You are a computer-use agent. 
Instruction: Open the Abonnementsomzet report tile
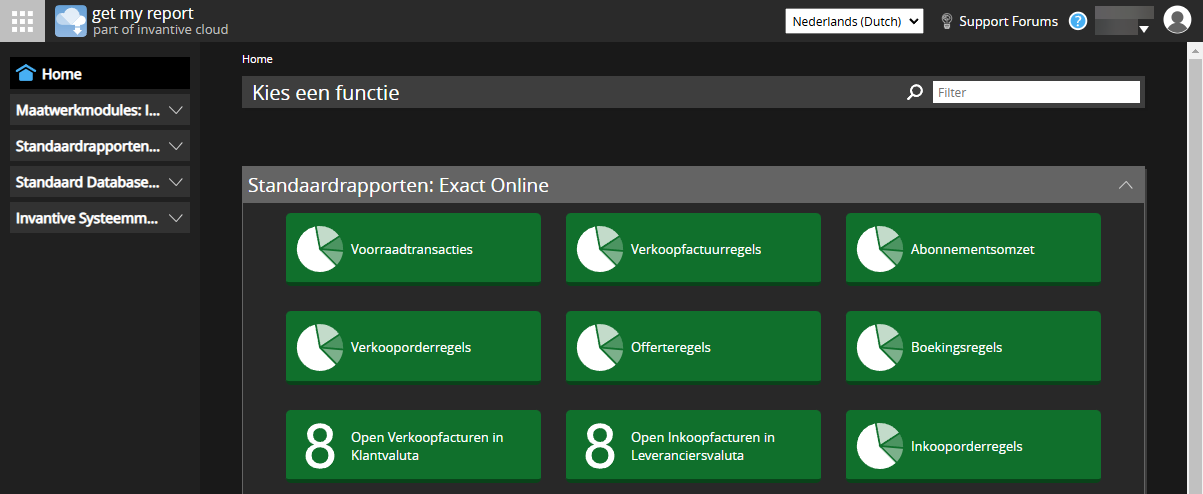point(973,249)
